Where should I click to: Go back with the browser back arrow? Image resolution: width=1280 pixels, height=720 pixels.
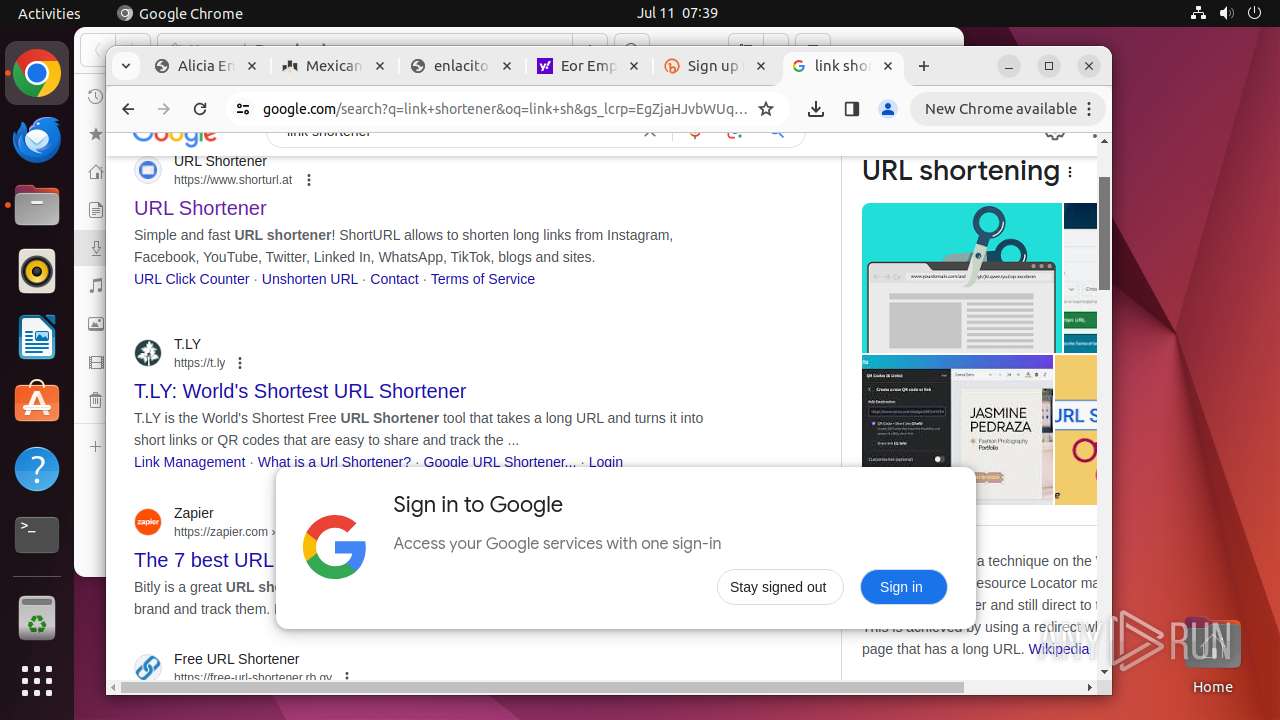coord(128,109)
